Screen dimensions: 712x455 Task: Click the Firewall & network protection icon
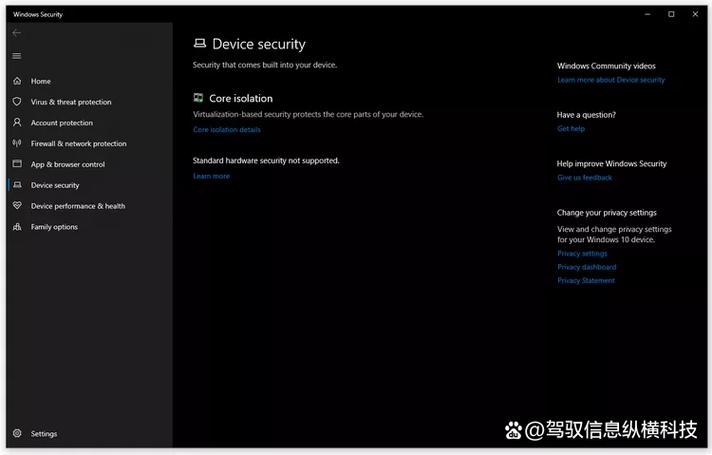coord(17,144)
